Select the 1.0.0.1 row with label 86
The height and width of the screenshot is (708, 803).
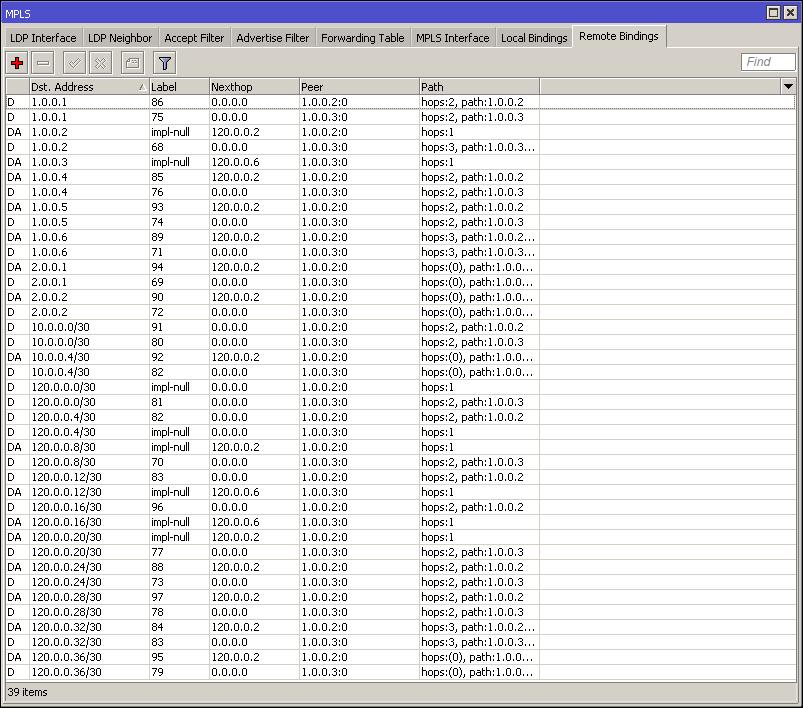[x=400, y=102]
